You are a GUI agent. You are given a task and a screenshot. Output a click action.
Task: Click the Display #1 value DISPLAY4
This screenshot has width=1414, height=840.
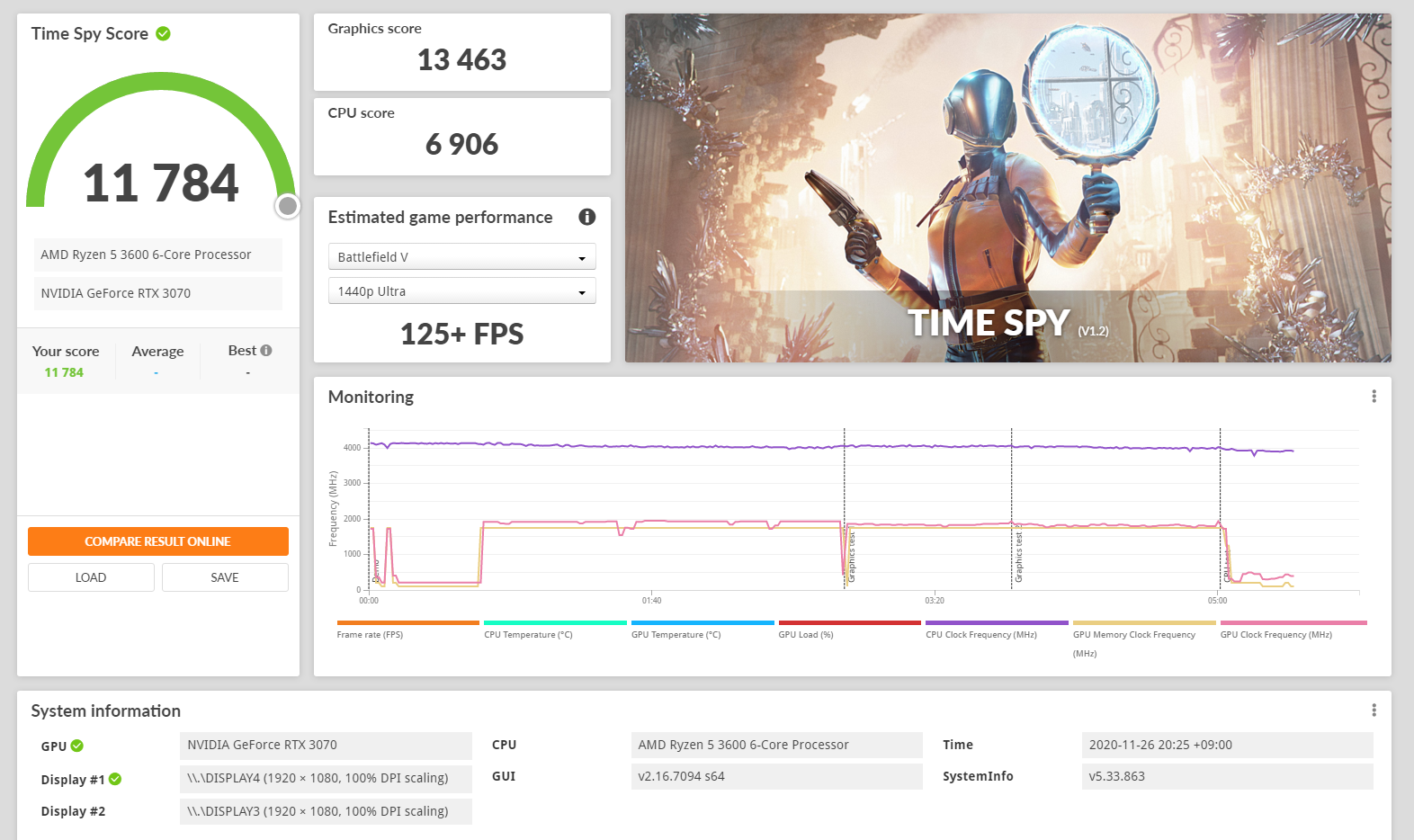tap(326, 778)
